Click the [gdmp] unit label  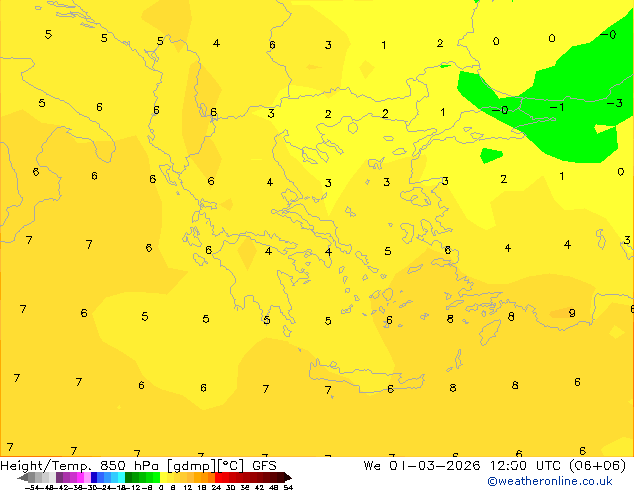tap(192, 466)
